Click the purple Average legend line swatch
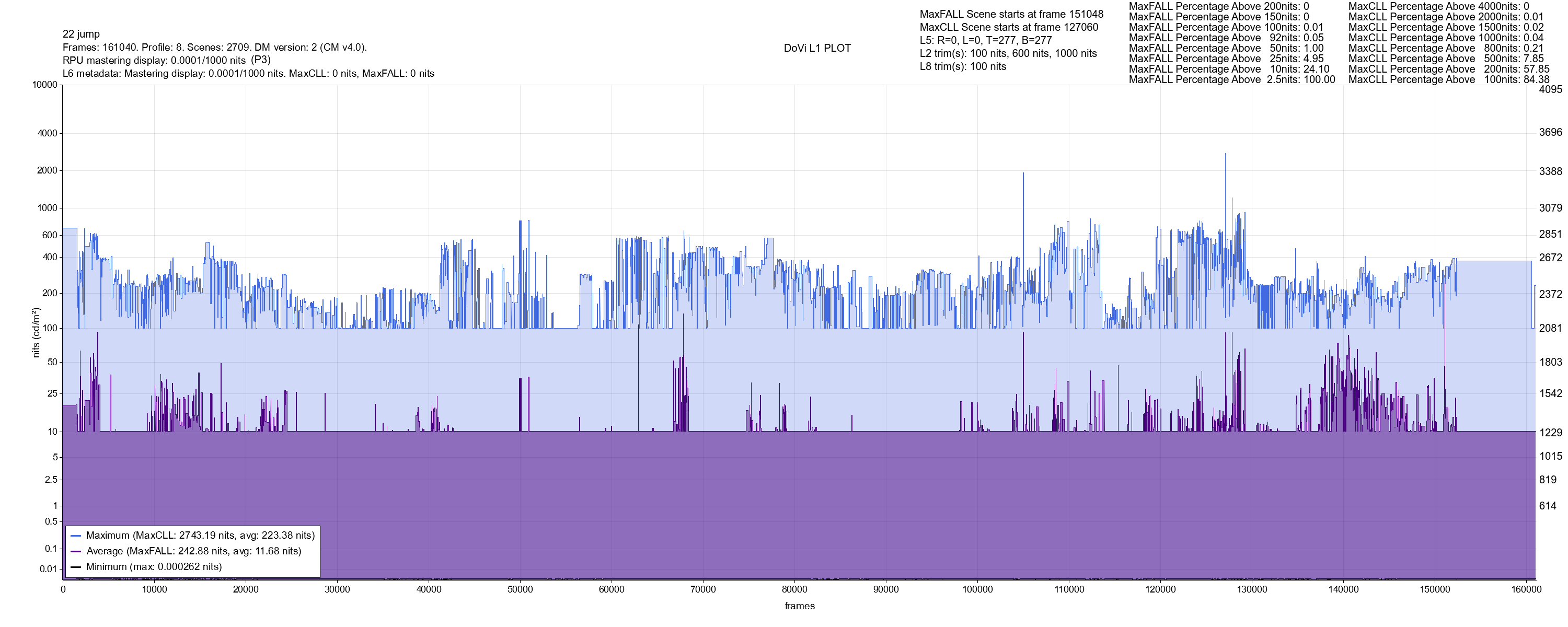This screenshot has height=627, width=1568. (76, 552)
